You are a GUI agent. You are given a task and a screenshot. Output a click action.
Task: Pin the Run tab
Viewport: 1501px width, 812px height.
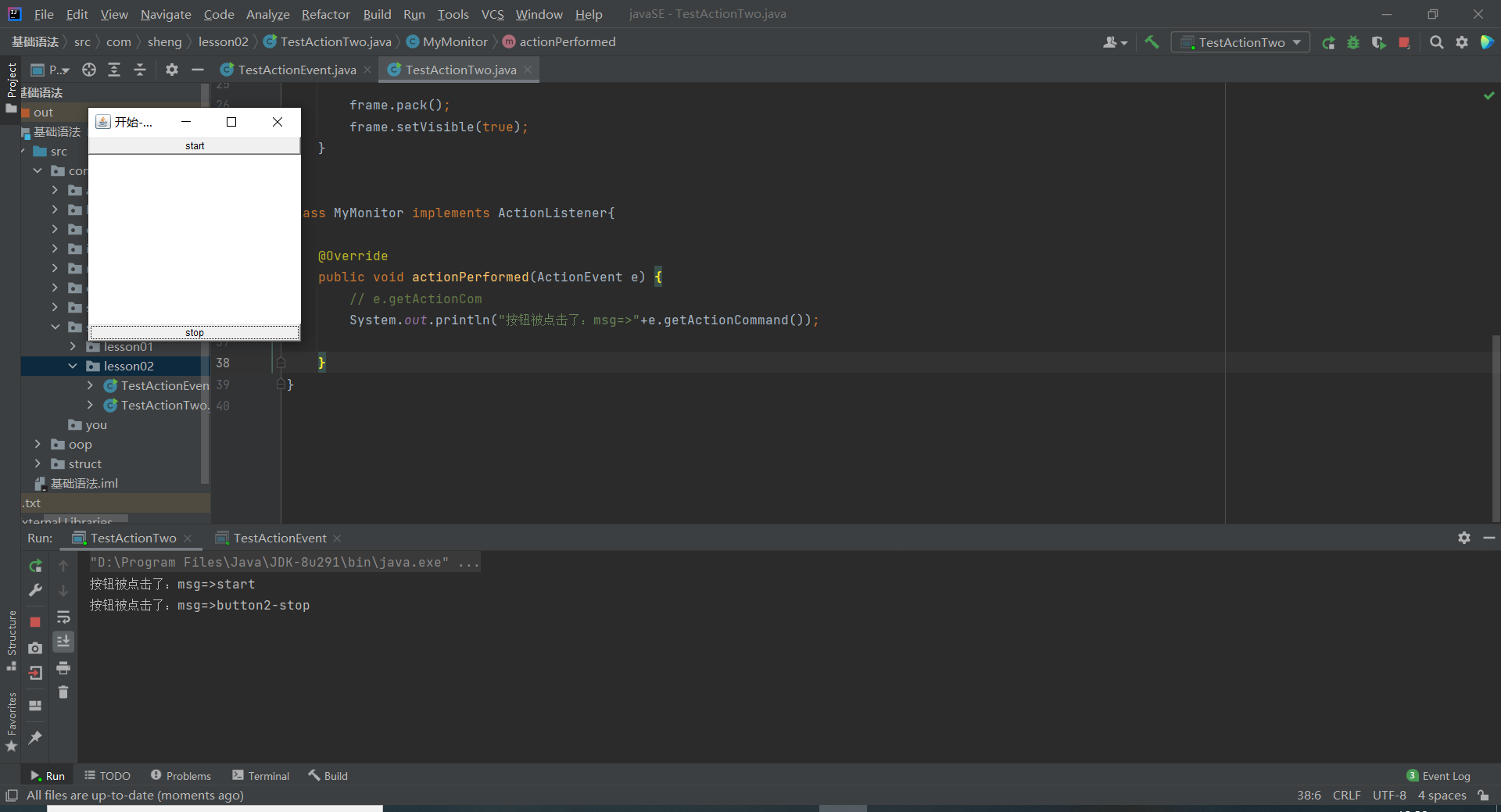(35, 737)
